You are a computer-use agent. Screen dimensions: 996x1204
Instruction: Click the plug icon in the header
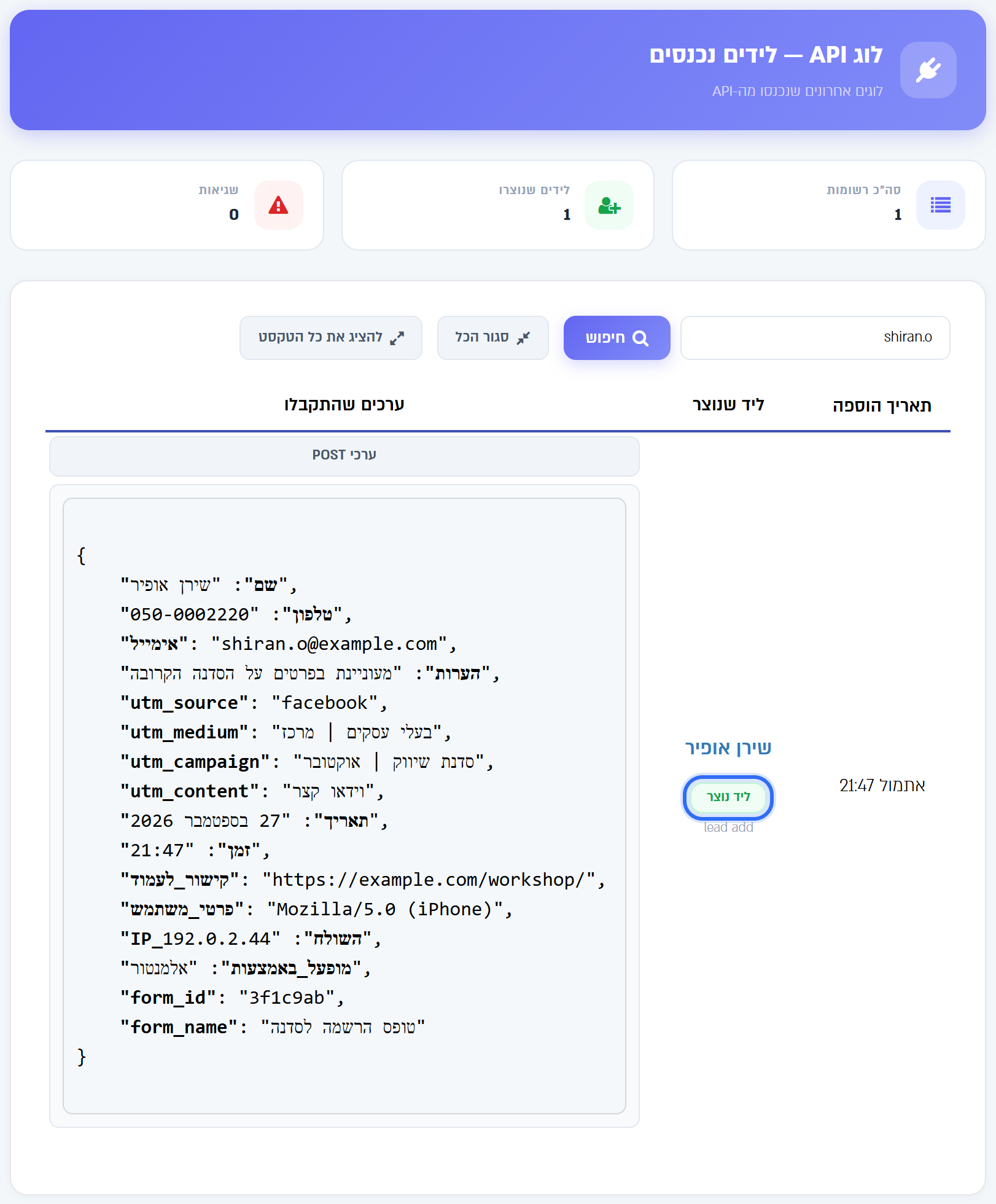(928, 70)
